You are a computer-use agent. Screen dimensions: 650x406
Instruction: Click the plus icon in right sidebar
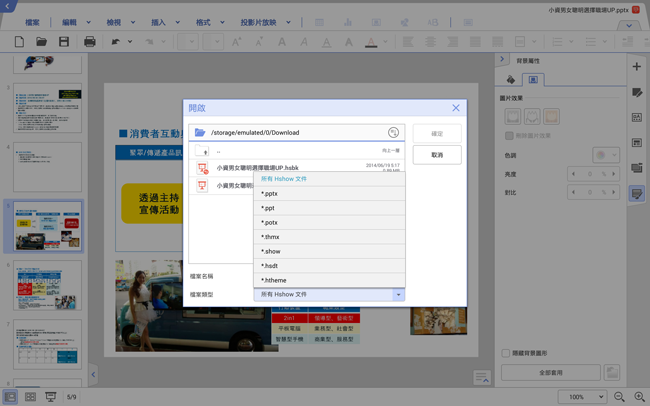(637, 66)
